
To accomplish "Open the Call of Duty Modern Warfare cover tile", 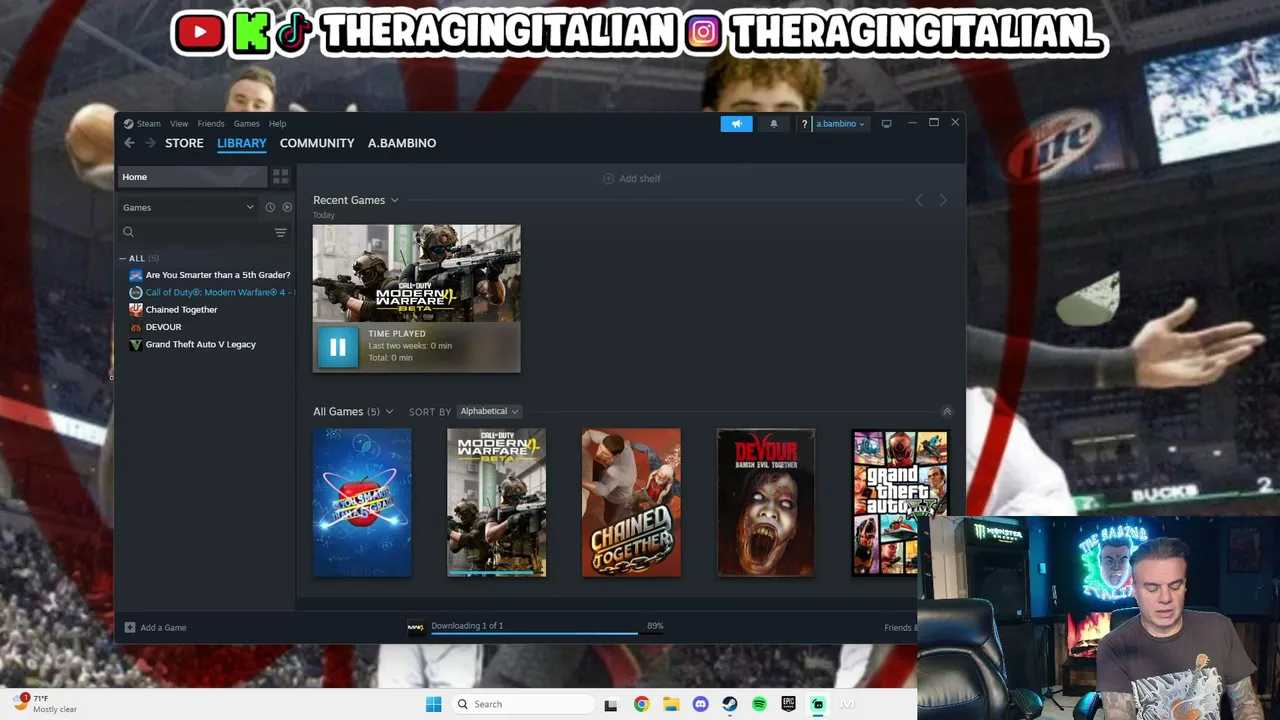I will pos(496,502).
